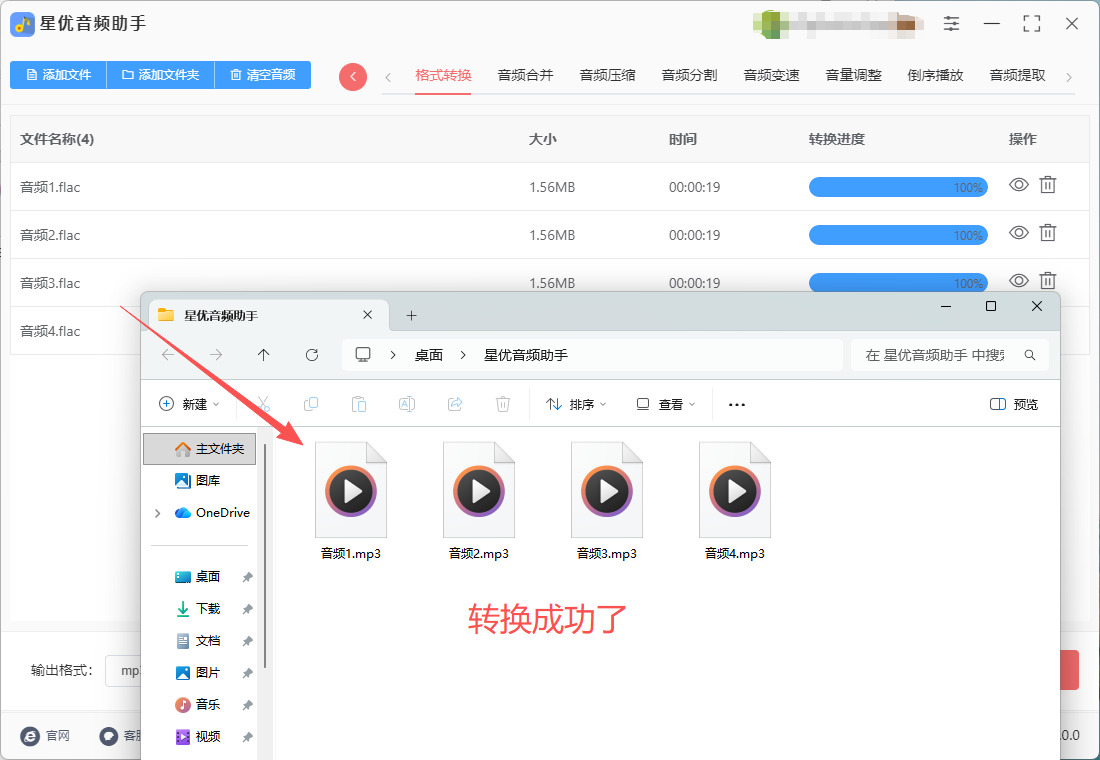Screen dimensions: 1100x760
Task: Preview 音频1.flac with the eye icon
Action: (1018, 185)
